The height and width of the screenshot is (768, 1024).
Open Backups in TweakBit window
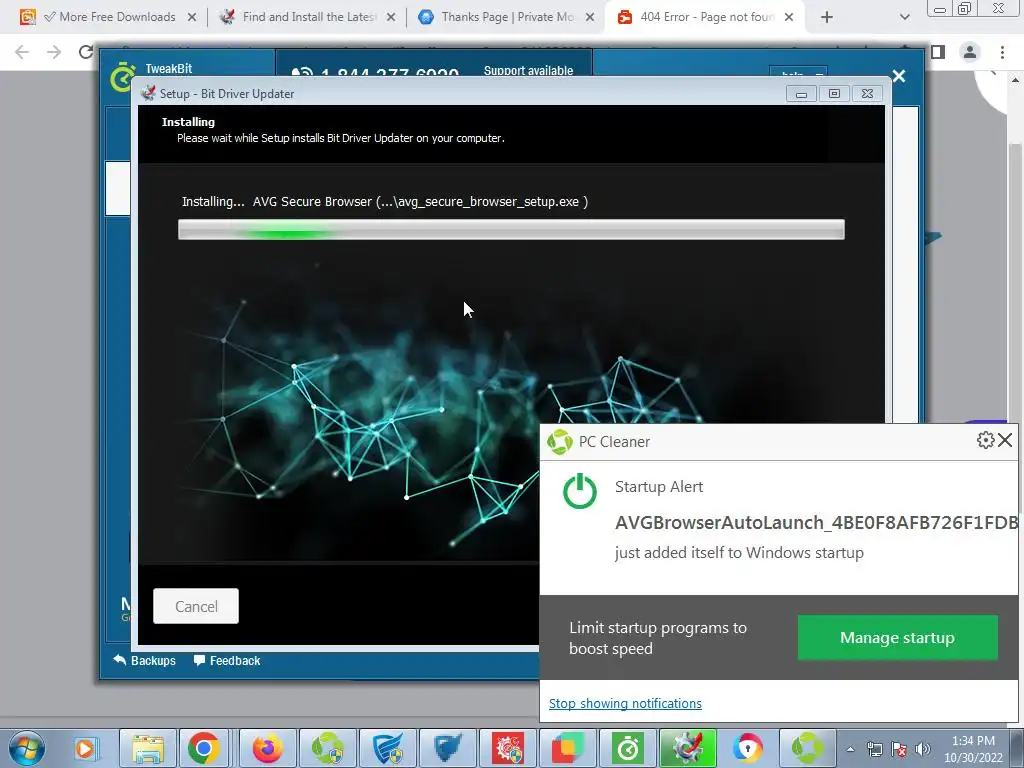click(144, 660)
